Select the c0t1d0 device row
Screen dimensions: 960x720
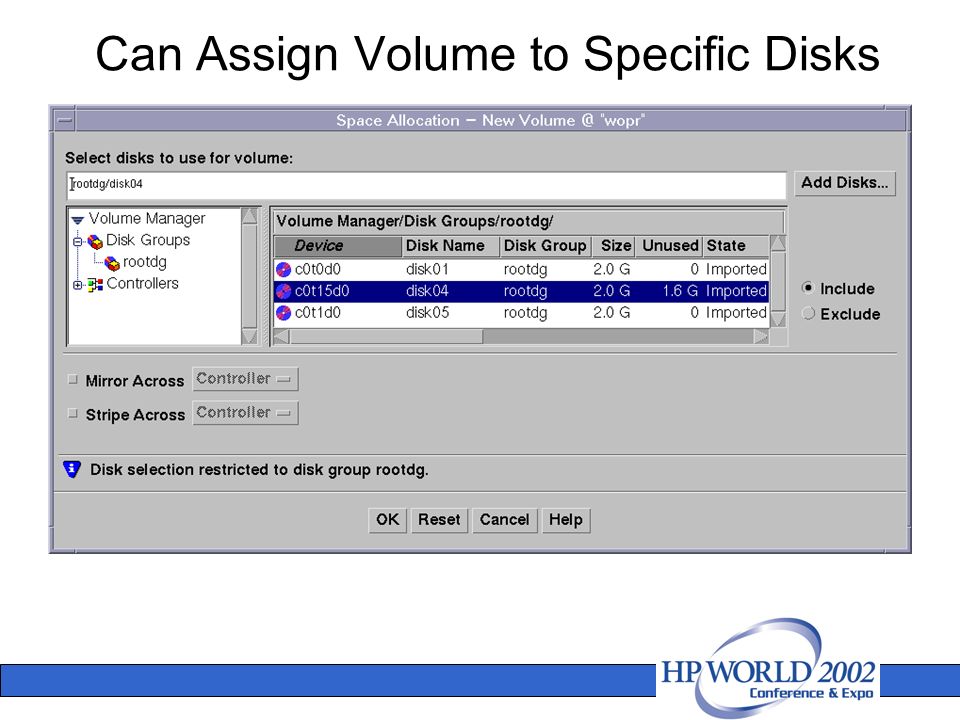click(521, 313)
